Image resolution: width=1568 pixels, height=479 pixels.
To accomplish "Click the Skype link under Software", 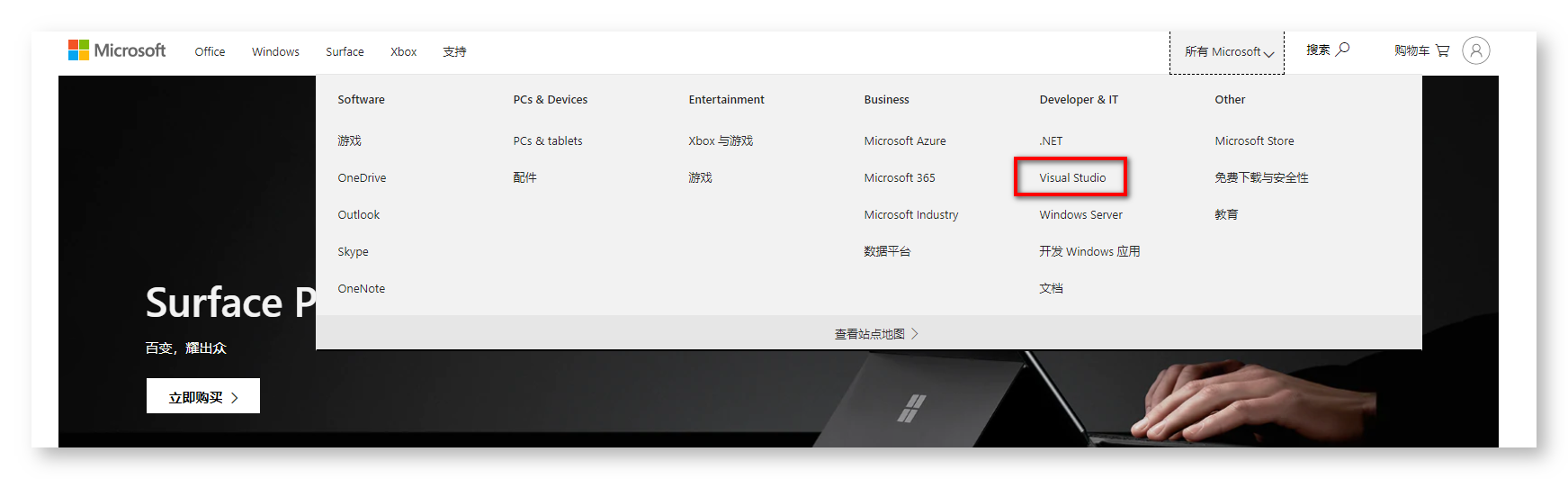I will click(x=353, y=252).
